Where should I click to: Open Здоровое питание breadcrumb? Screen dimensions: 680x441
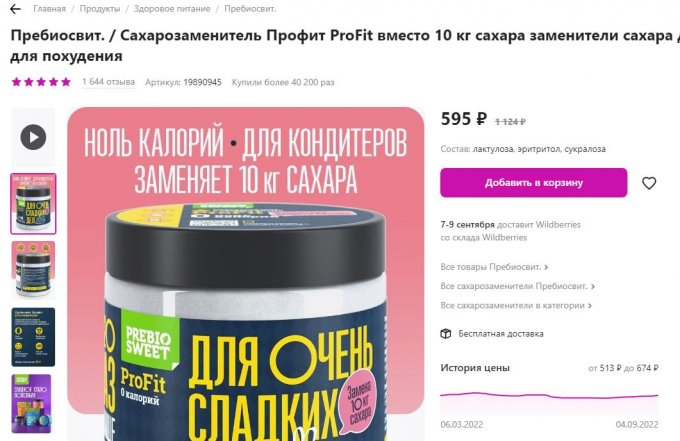tap(172, 9)
